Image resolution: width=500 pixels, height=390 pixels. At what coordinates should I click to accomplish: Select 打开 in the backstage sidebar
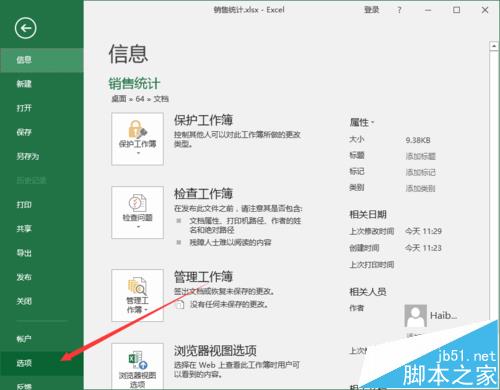[x=42, y=108]
